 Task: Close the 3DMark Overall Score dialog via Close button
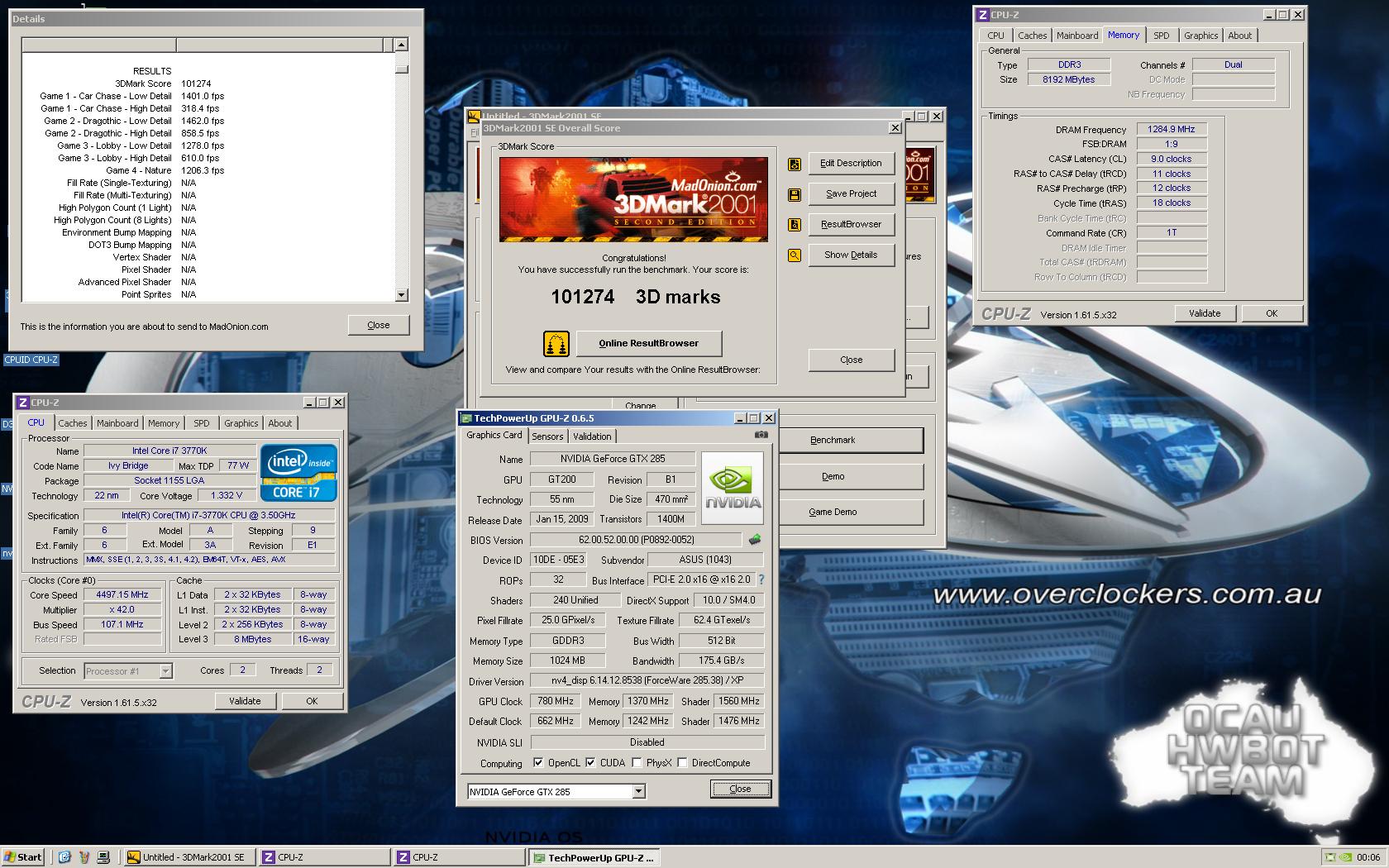[x=851, y=360]
